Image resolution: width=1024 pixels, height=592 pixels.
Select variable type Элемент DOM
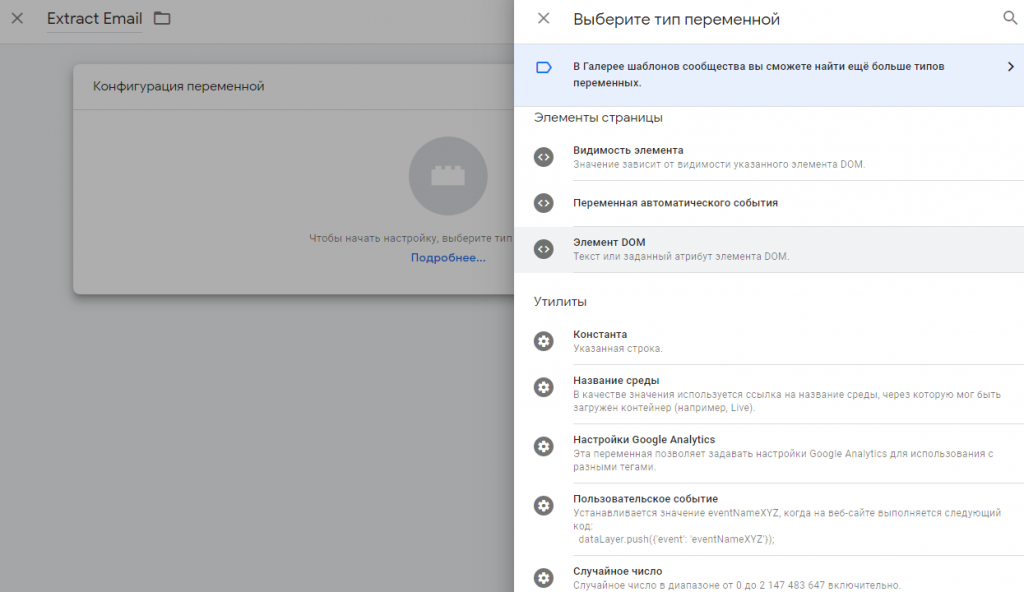[609, 243]
